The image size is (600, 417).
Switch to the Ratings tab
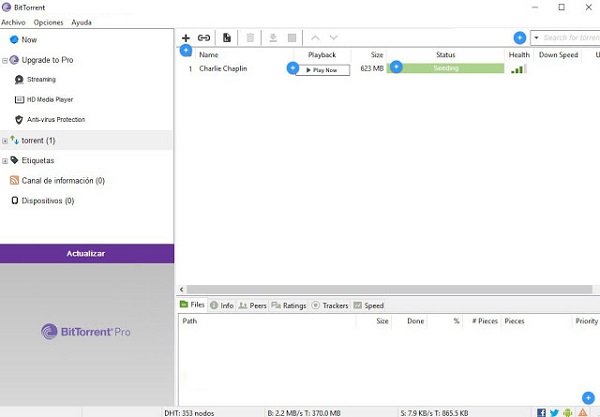pyautogui.click(x=289, y=305)
